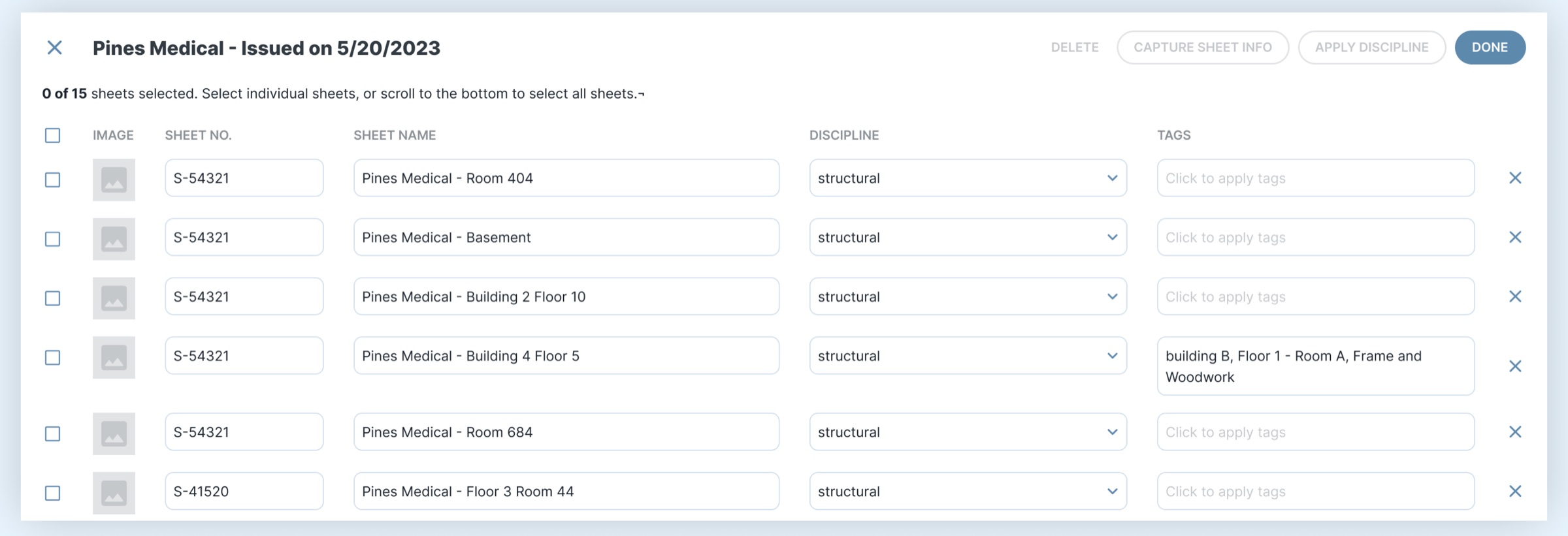
Task: Click the DONE button
Action: click(1490, 48)
